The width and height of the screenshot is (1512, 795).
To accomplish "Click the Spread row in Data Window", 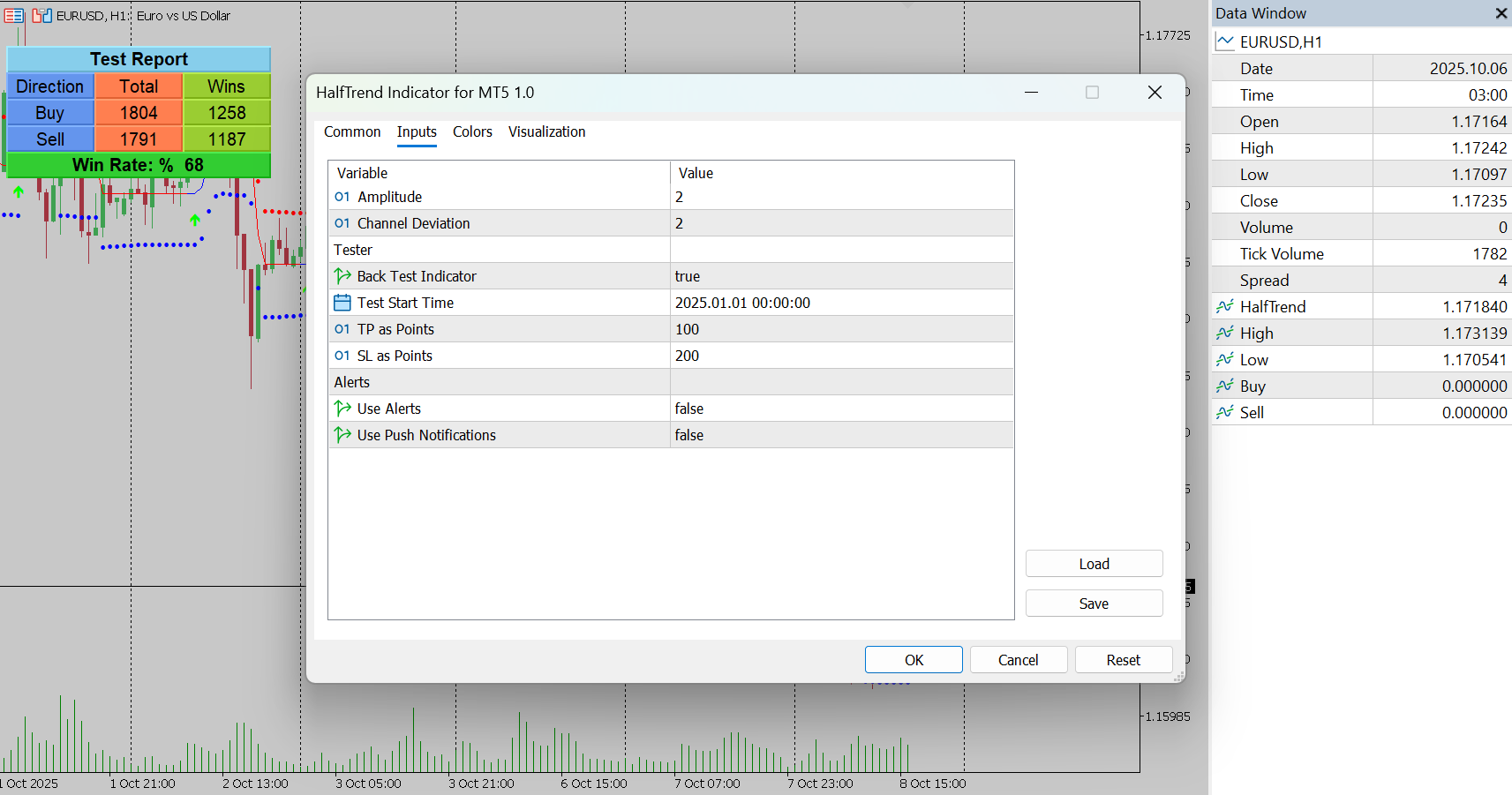I will (x=1362, y=280).
